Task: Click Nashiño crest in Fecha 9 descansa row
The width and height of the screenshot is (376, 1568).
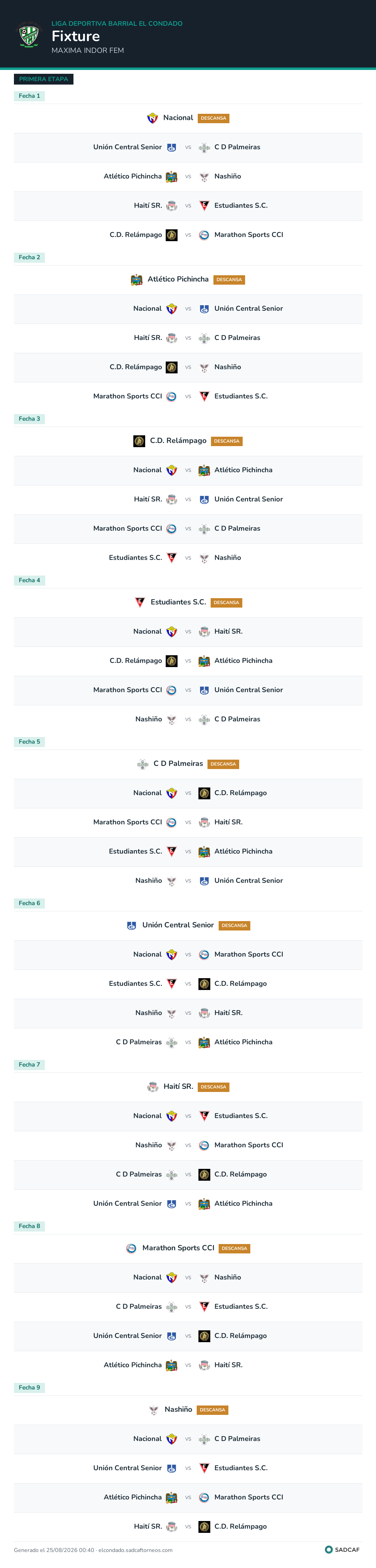Action: point(154,1410)
